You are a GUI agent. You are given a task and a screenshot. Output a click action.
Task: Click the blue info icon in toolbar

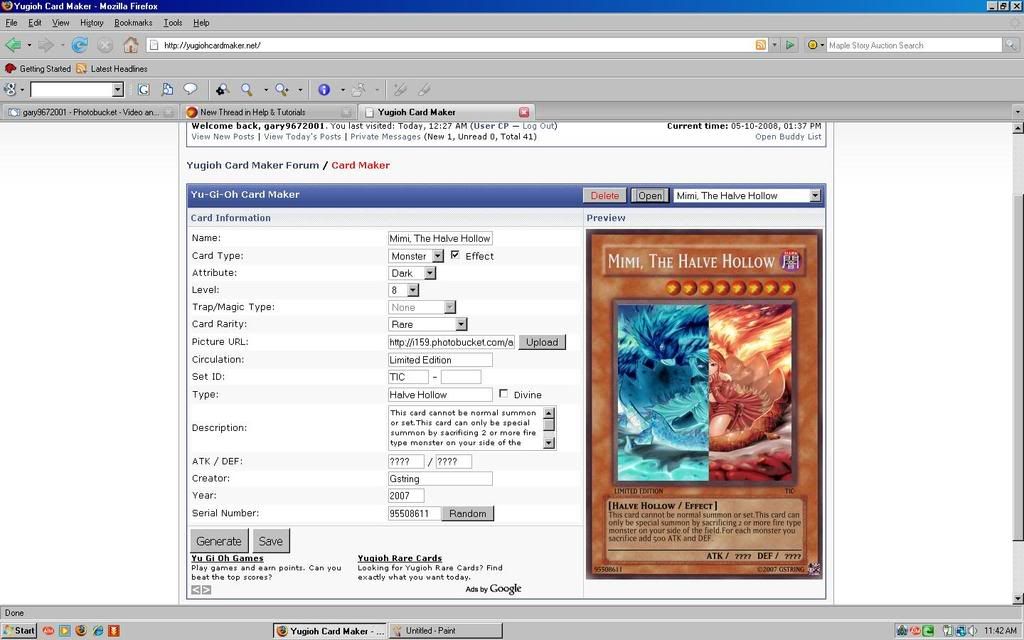click(x=324, y=89)
